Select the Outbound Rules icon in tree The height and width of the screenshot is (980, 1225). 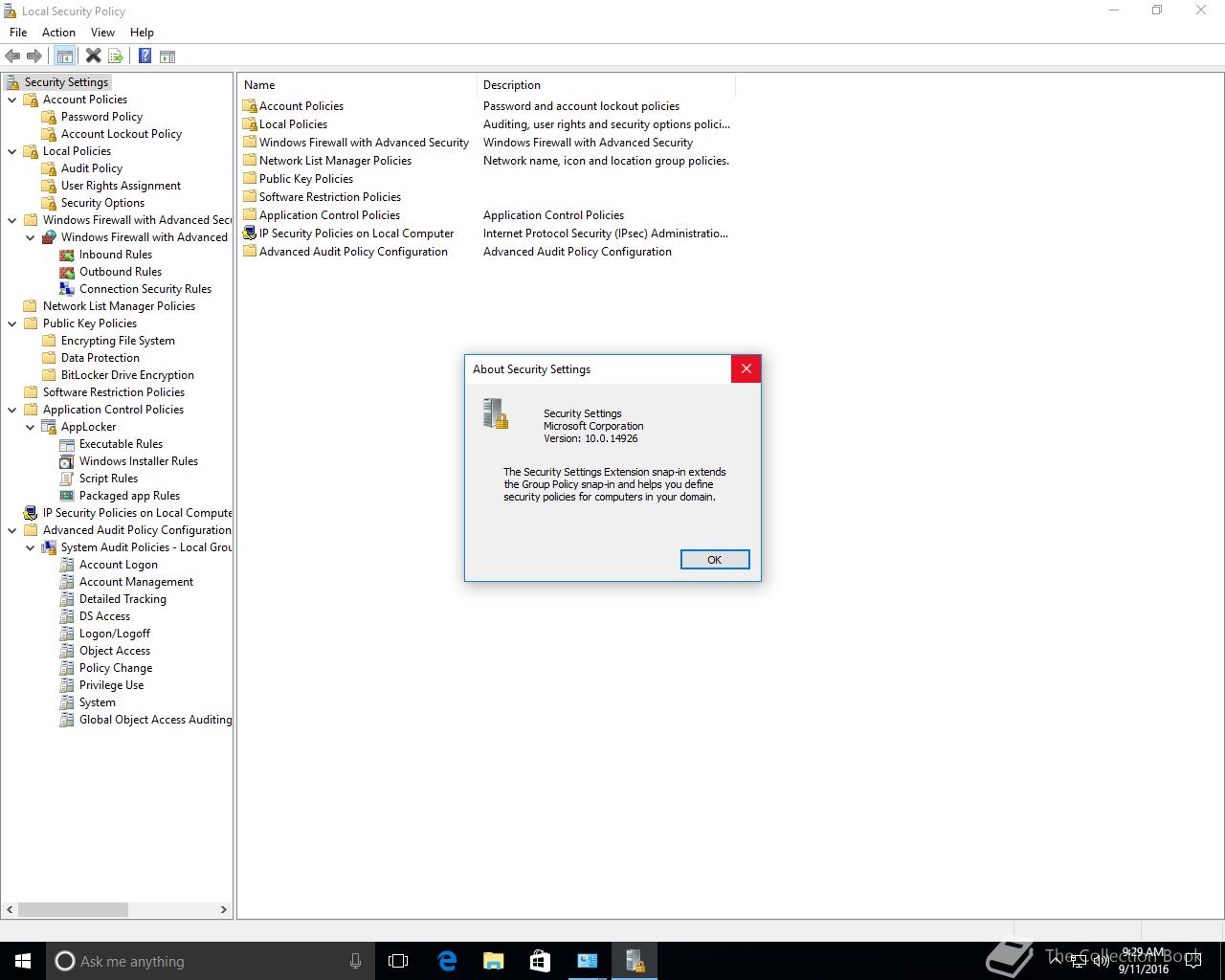tap(67, 272)
